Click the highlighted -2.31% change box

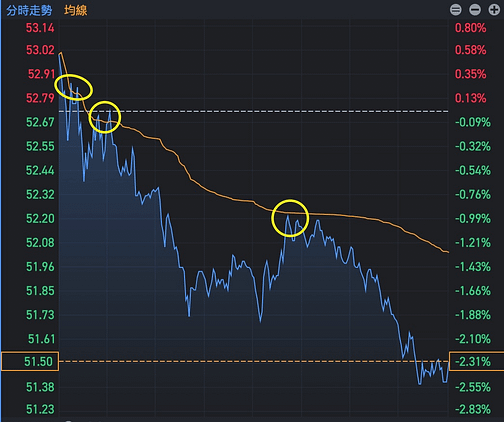[x=477, y=361]
